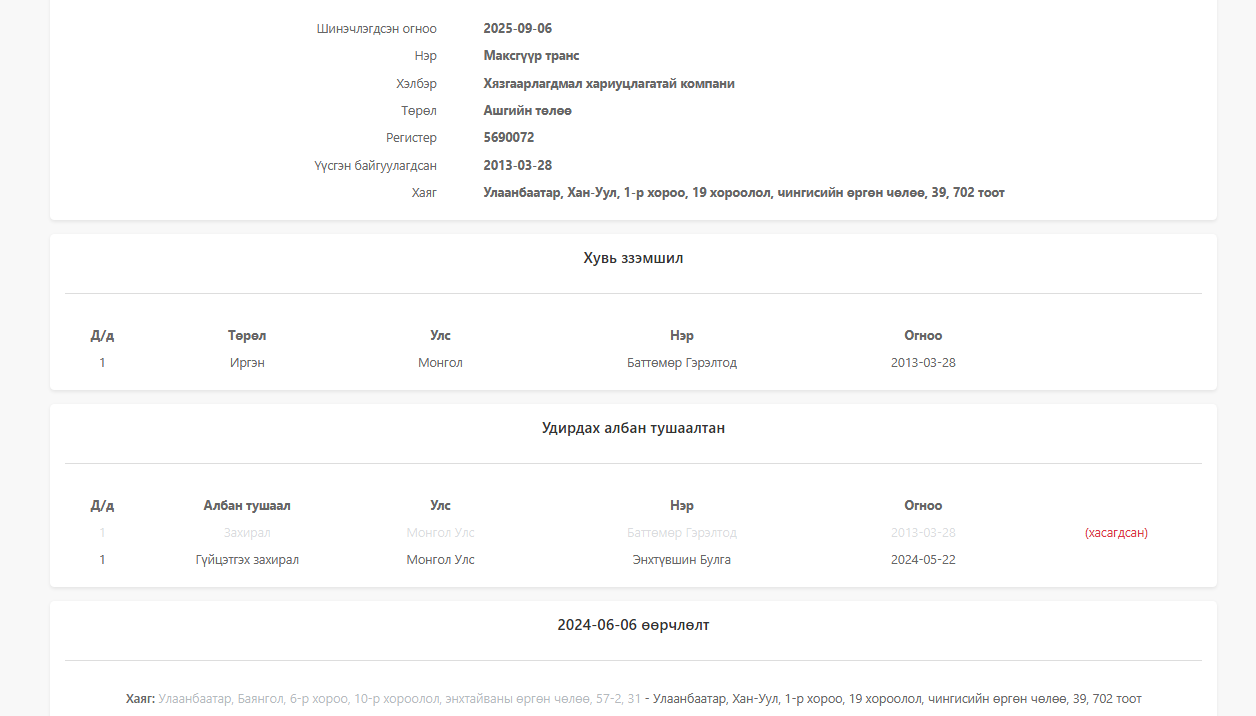Click the executive name Энхтүвшин Булга
Screen dimensions: 1256x716
click(x=681, y=560)
